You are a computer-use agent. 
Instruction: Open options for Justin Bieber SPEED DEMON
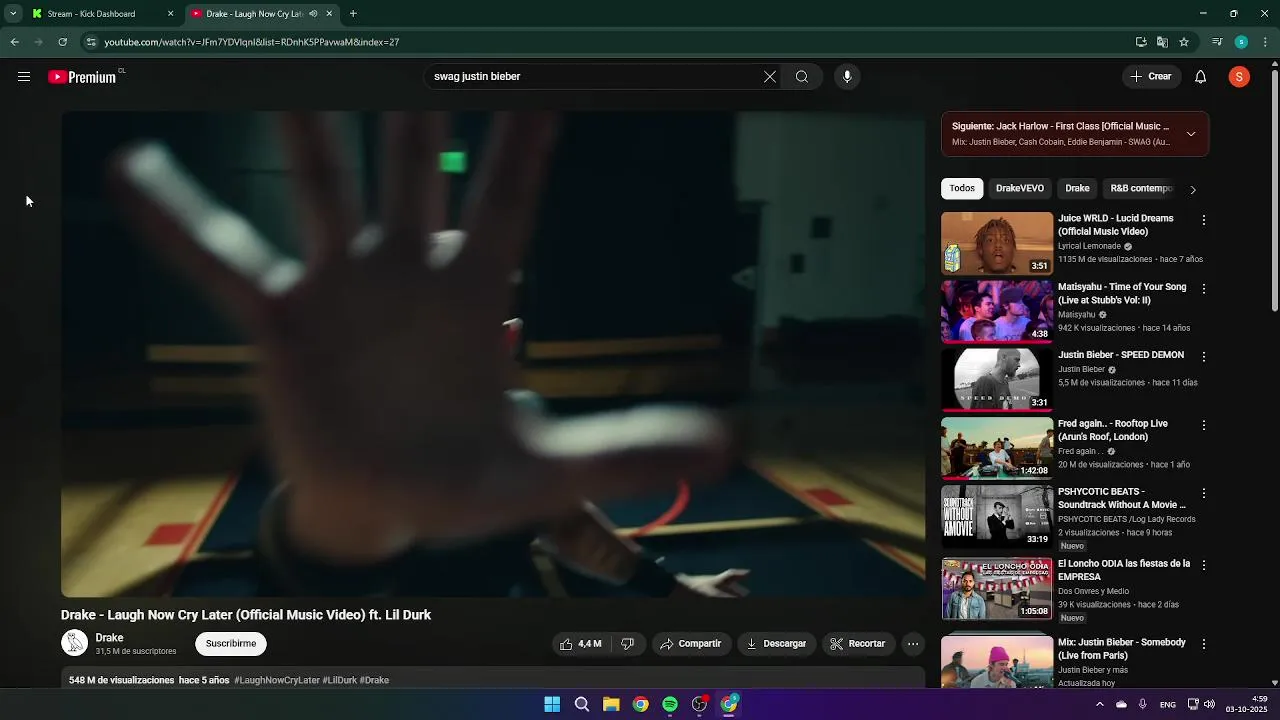(1204, 357)
